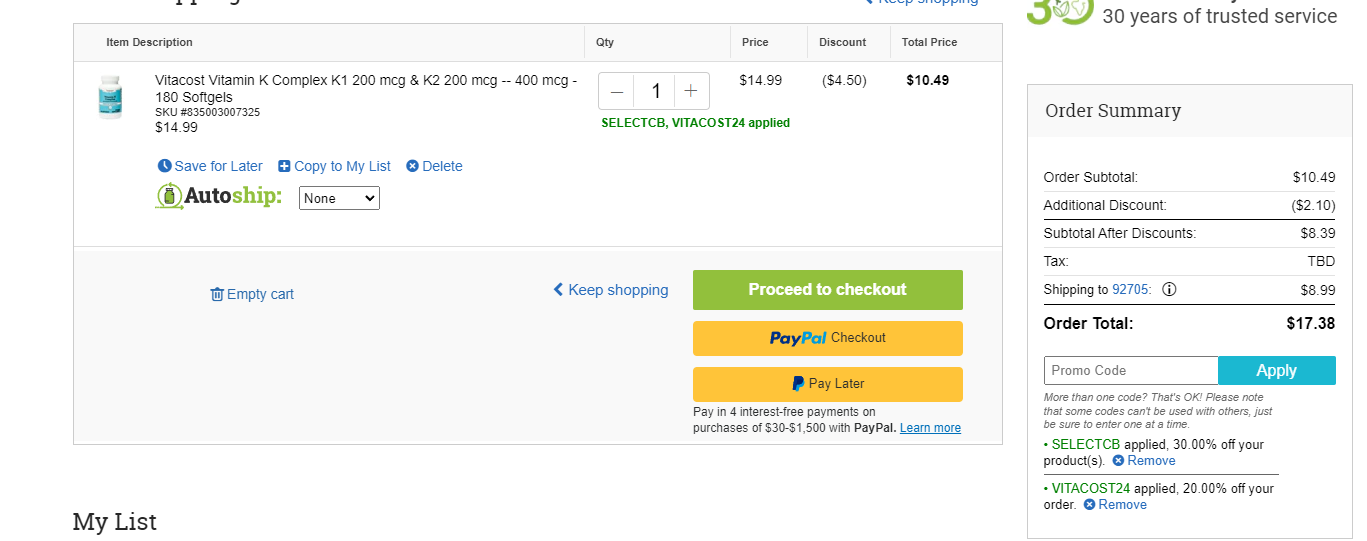Remove the SELECTCB promo code
The width and height of the screenshot is (1367, 541).
(1143, 461)
